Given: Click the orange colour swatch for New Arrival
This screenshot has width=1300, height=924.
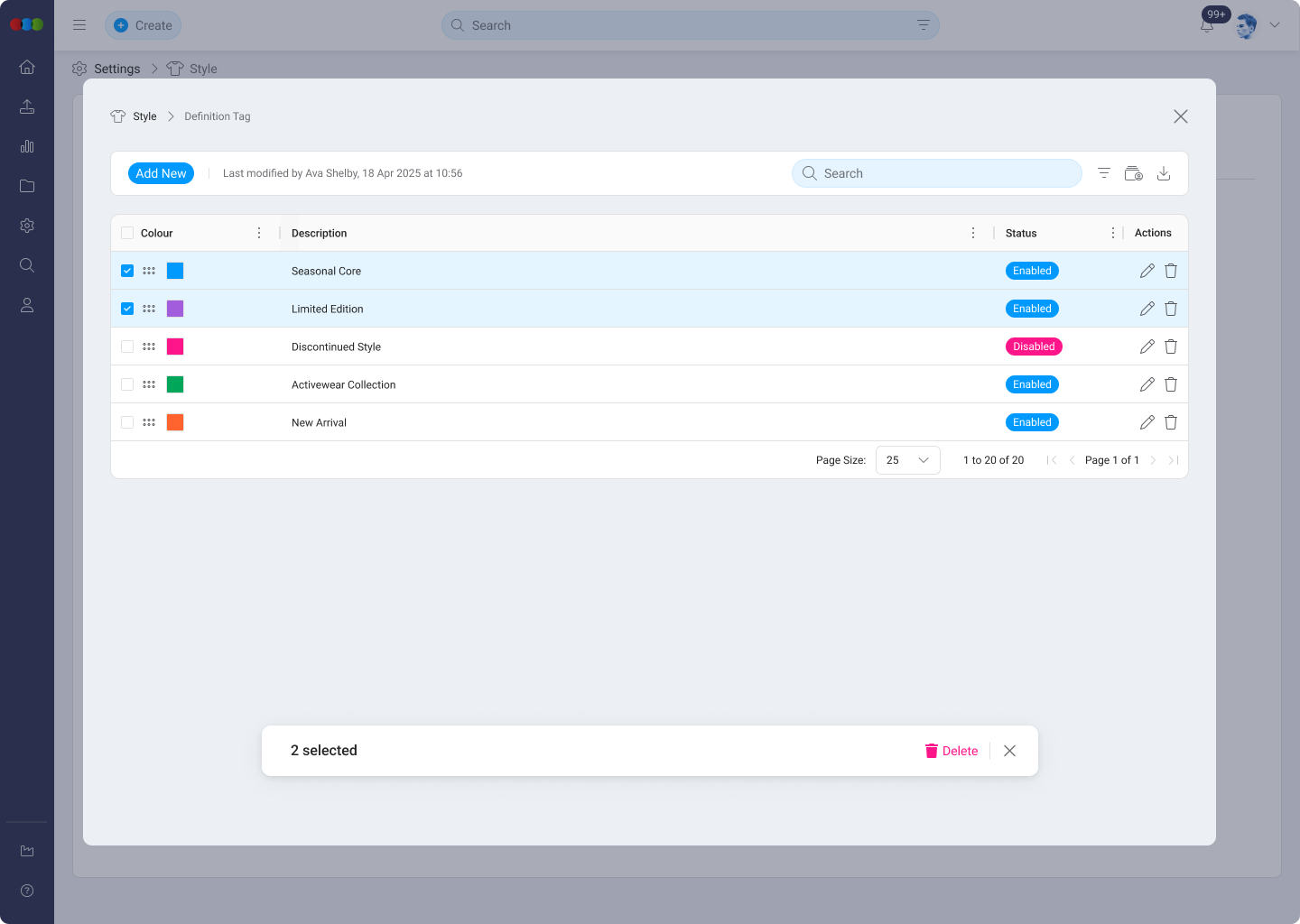Looking at the screenshot, I should coord(175,422).
